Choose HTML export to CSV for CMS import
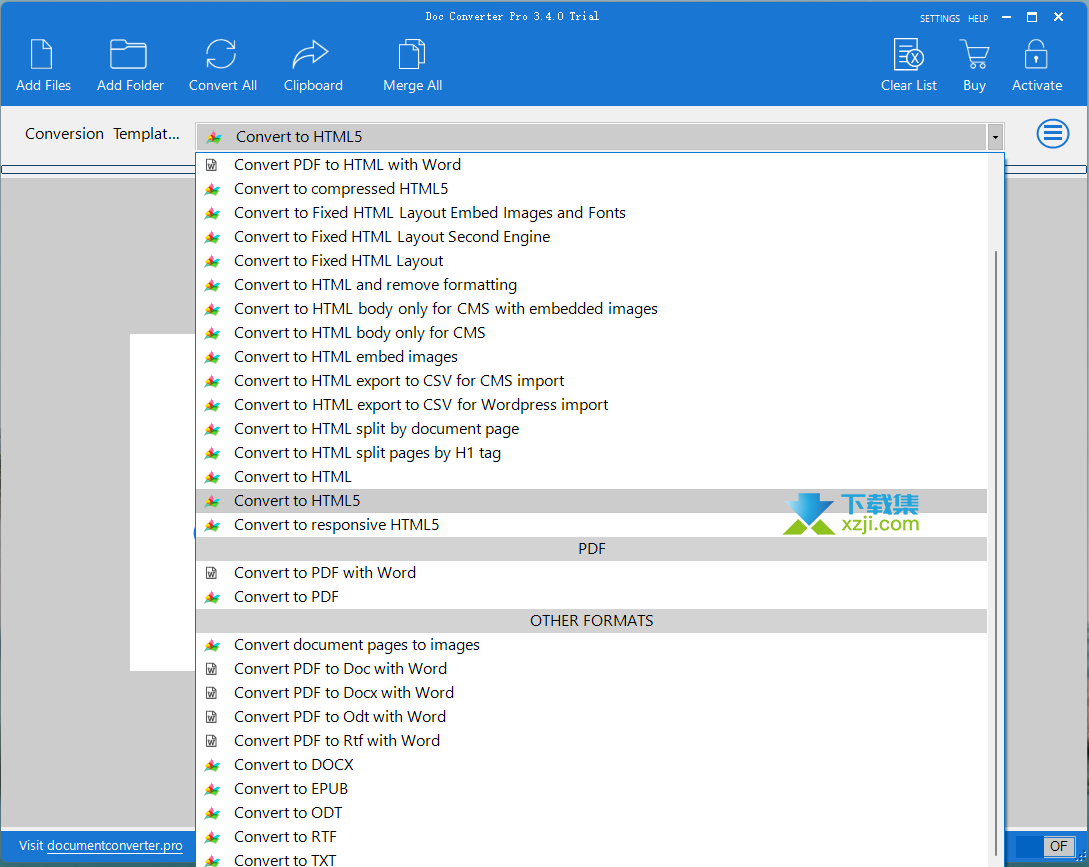 coord(591,381)
